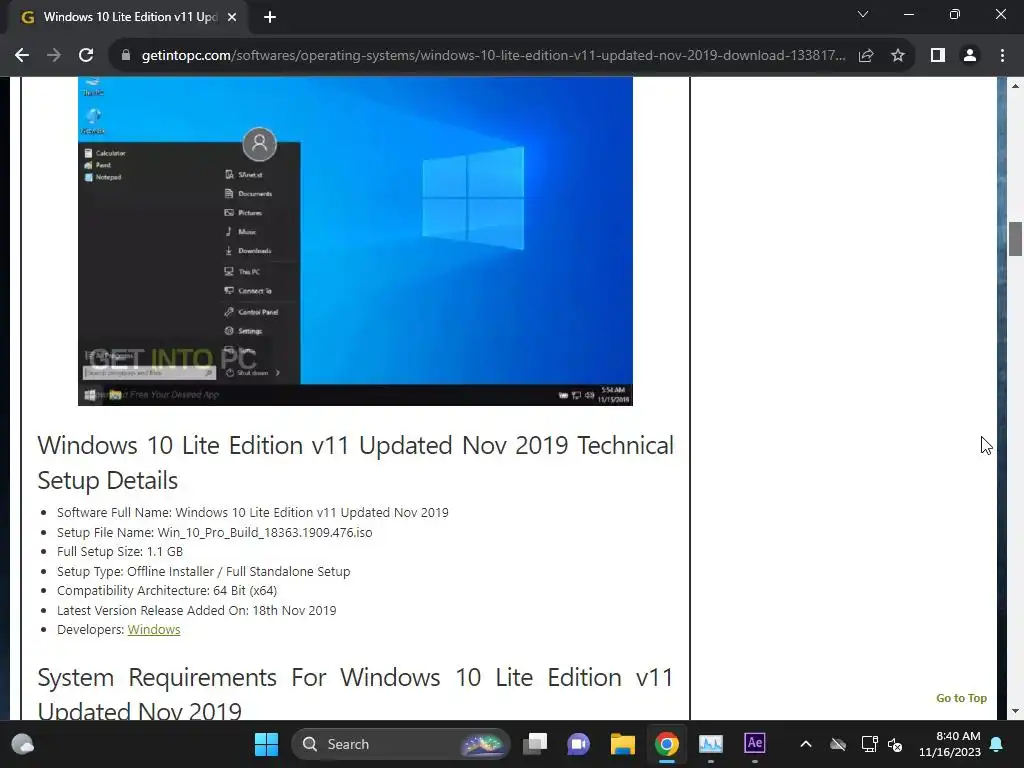The image size is (1024, 768).
Task: Open notifications via the bell icon
Action: pyautogui.click(x=997, y=744)
